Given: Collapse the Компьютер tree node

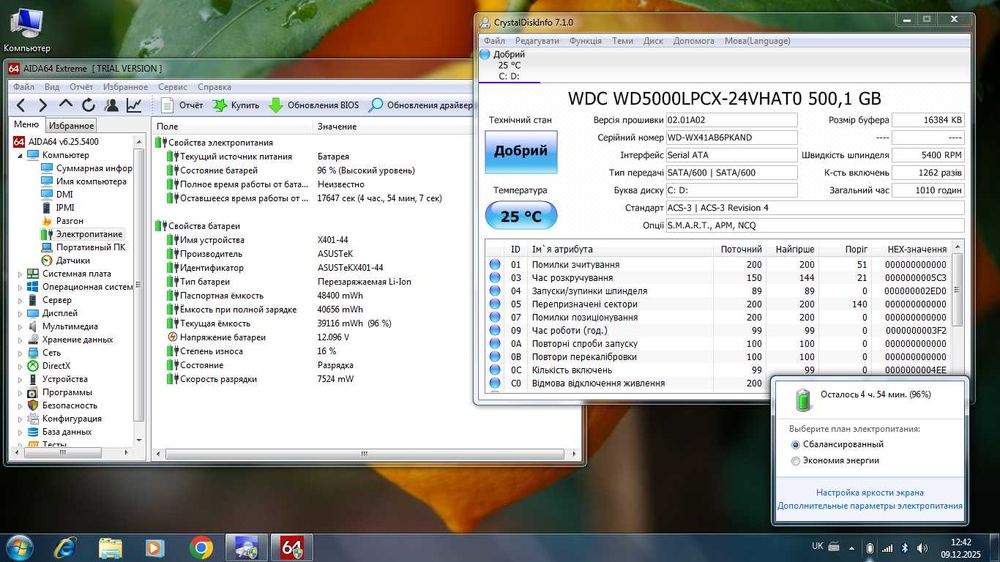Looking at the screenshot, I should click(x=20, y=155).
